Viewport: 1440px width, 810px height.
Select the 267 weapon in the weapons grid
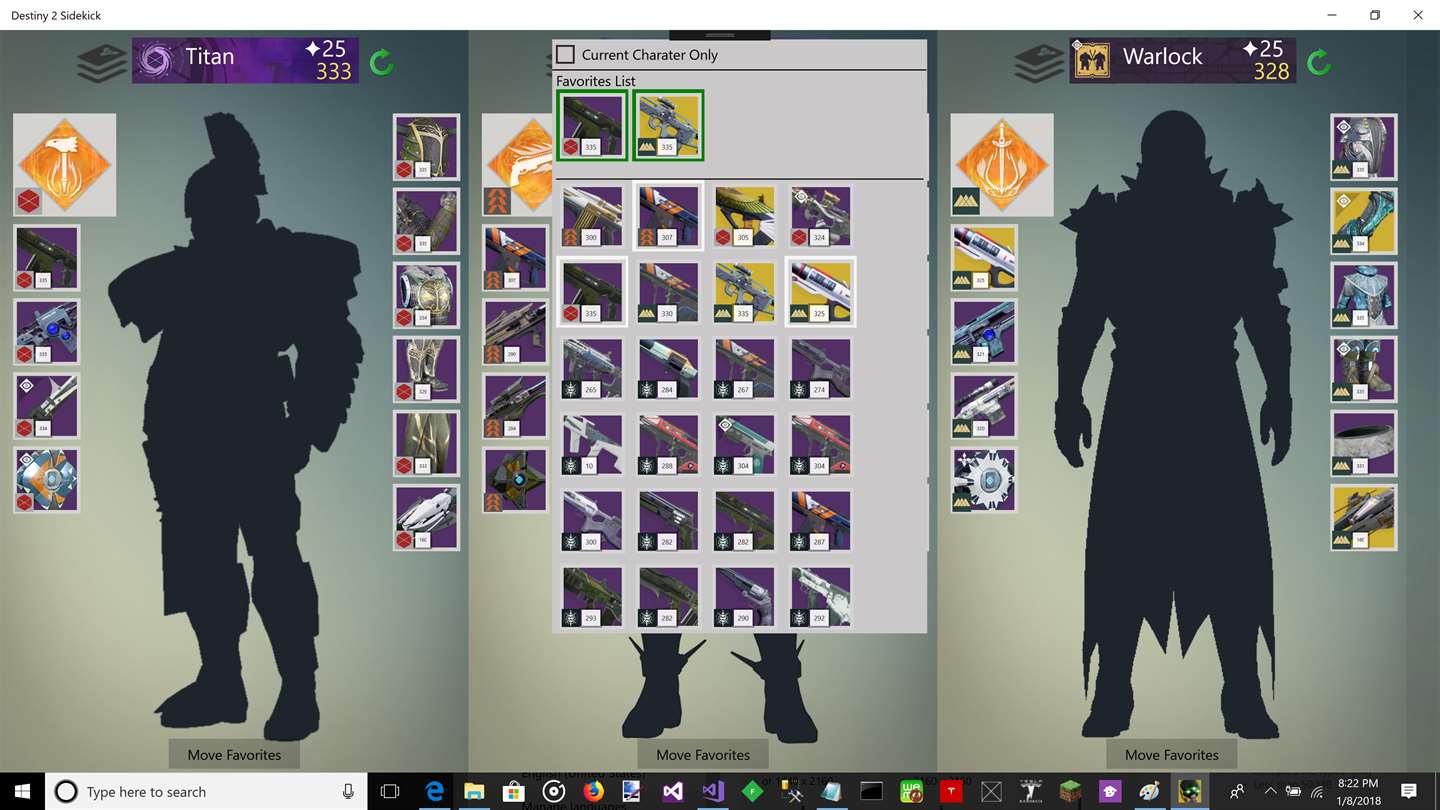tap(744, 367)
